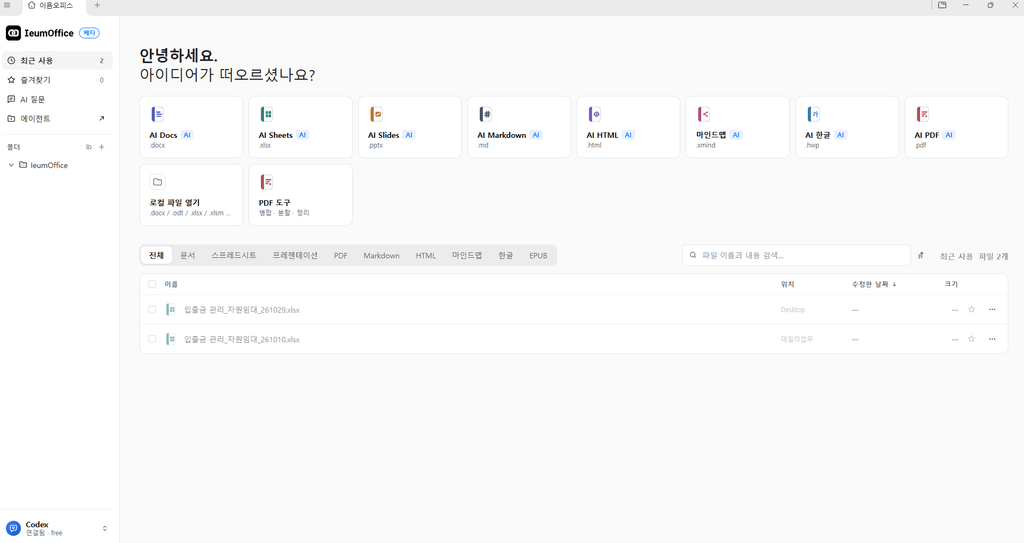Viewport: 1024px width, 543px height.
Task: Switch to the PDF filter tab
Action: point(340,255)
